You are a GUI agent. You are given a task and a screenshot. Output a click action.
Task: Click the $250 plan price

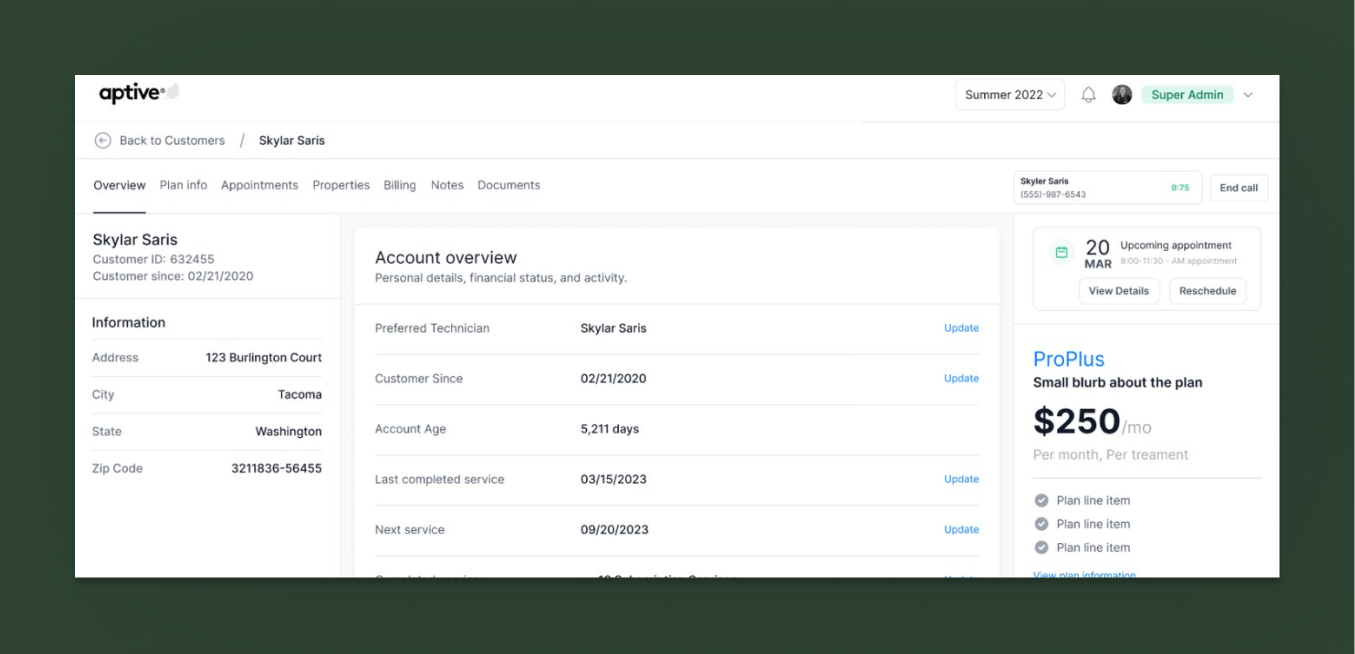(x=1076, y=422)
